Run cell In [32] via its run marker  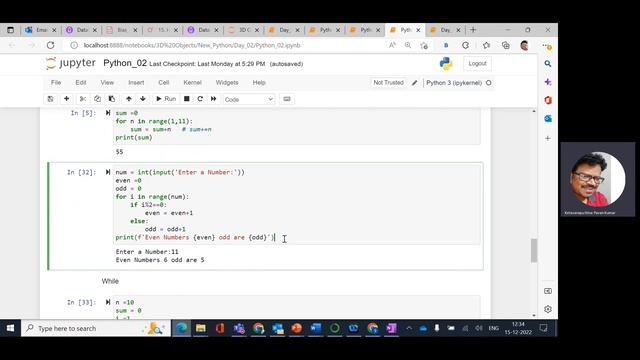coord(108,172)
